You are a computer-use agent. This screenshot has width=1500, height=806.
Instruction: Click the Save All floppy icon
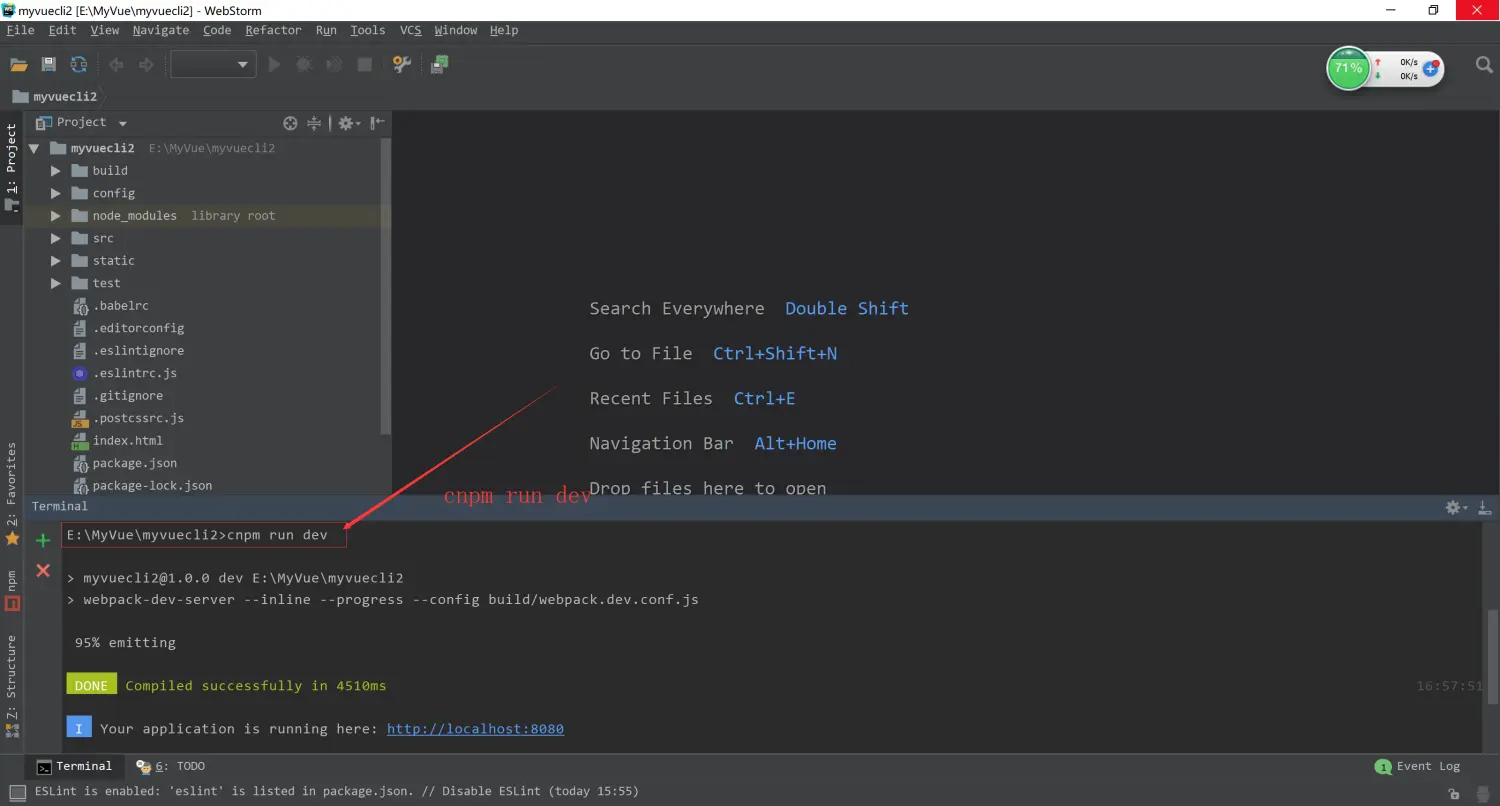[x=48, y=65]
